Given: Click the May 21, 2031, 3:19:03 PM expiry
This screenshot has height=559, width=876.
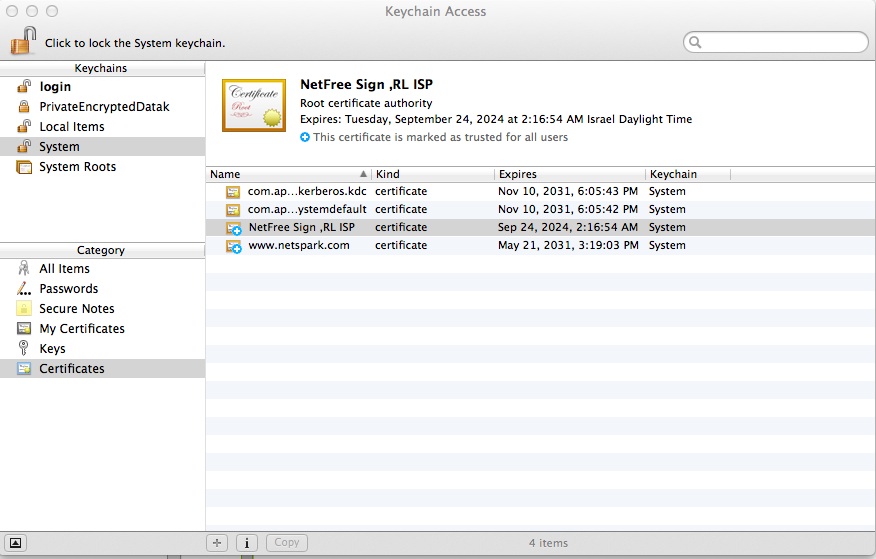Looking at the screenshot, I should point(568,245).
